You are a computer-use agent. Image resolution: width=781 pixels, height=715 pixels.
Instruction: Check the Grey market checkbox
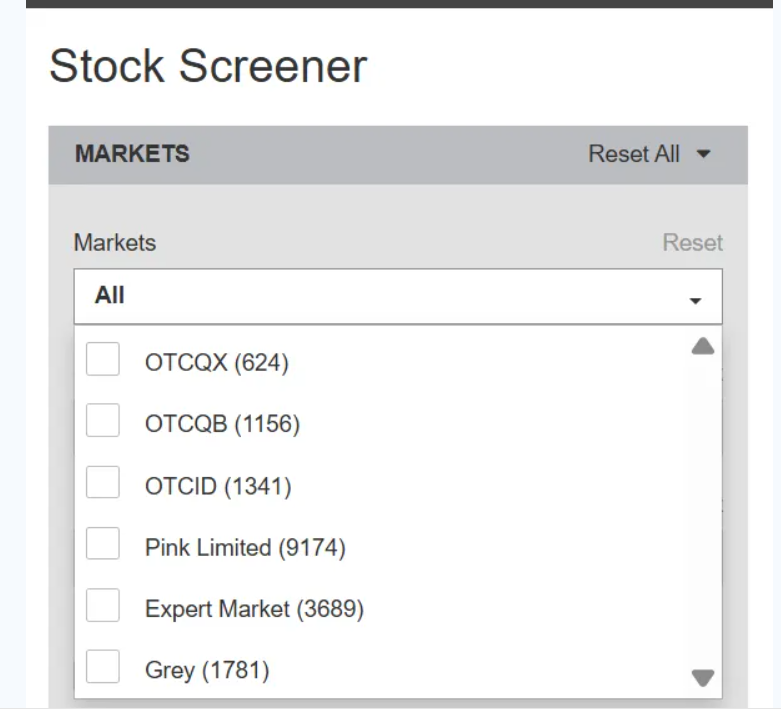pyautogui.click(x=102, y=667)
